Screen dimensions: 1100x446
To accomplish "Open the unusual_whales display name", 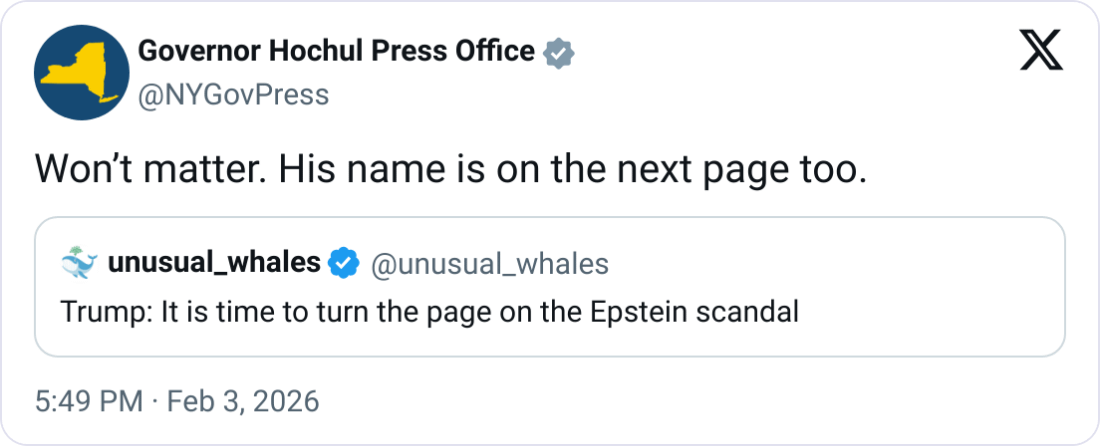I will (213, 263).
